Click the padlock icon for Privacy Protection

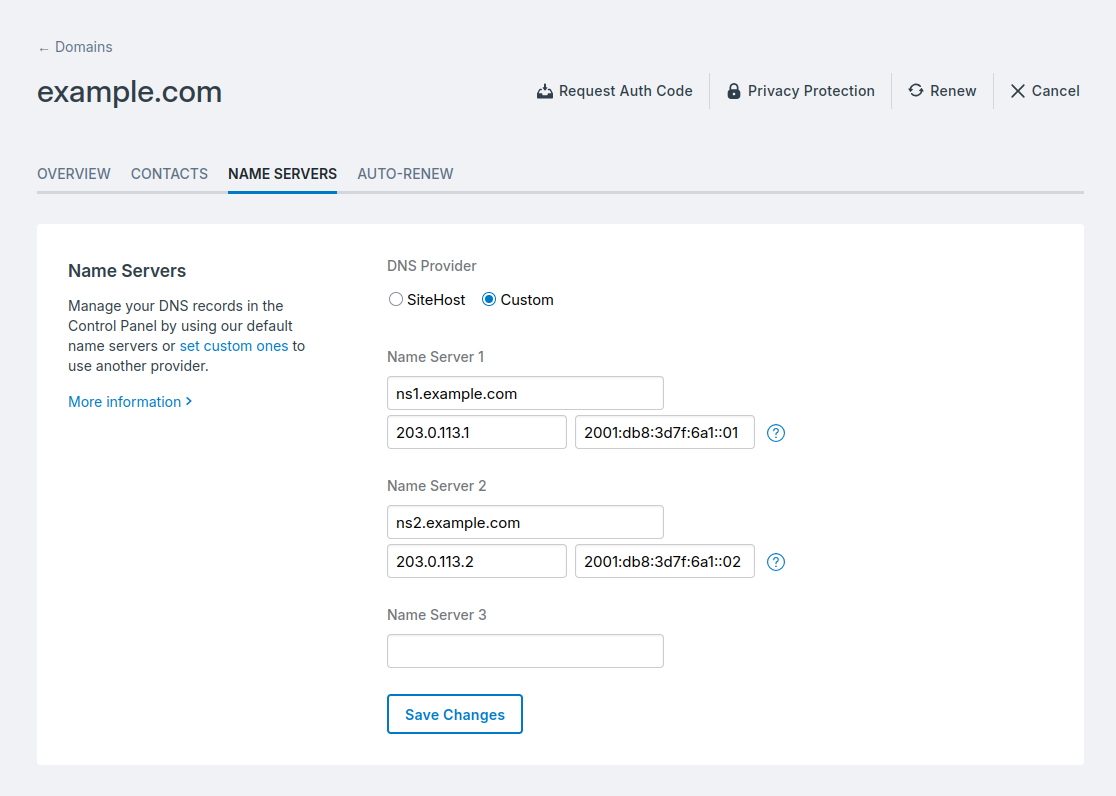pos(735,90)
